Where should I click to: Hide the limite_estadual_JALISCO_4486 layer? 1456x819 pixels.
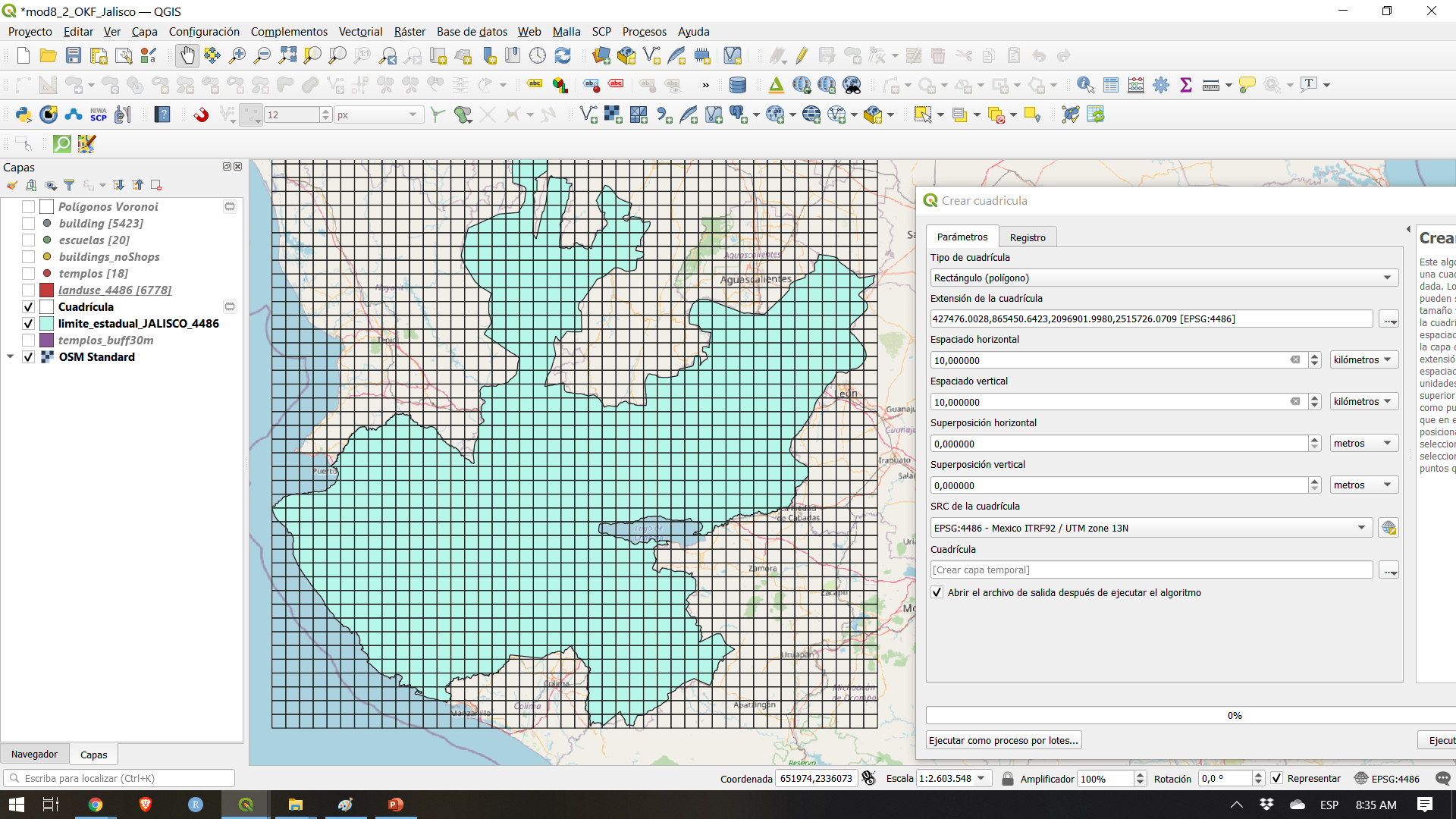point(28,323)
